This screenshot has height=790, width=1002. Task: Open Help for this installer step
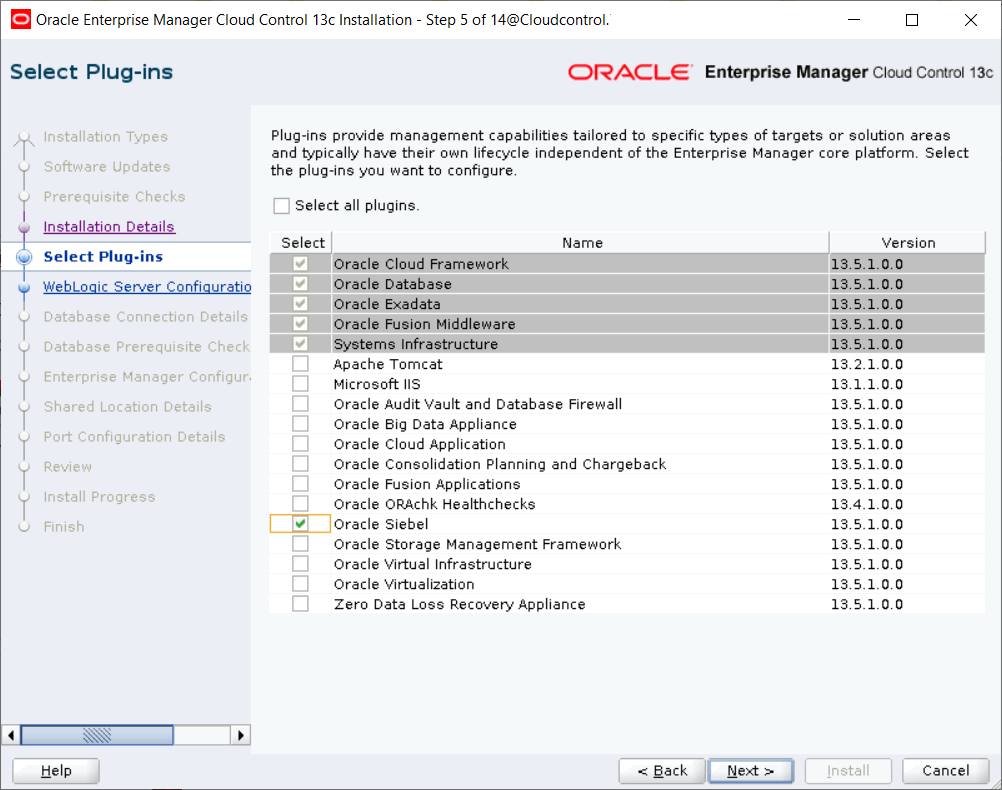pos(56,771)
